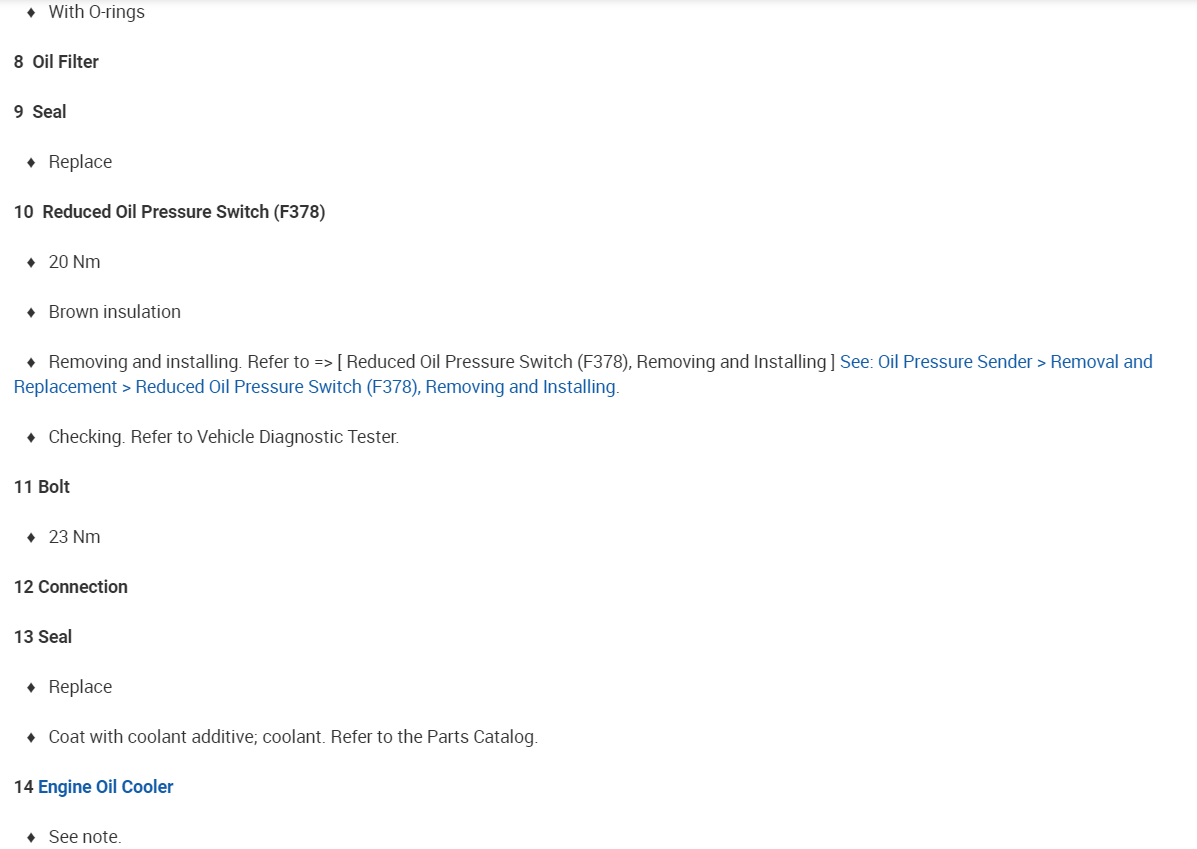Screen dimensions: 1197x849
Task: Open the Engine Oil Cooler link
Action: (105, 787)
